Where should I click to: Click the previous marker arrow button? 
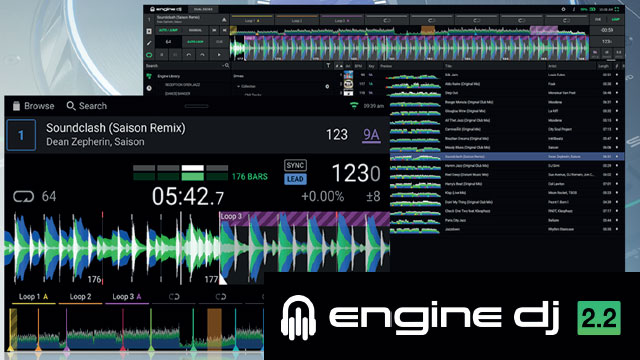[214, 30]
